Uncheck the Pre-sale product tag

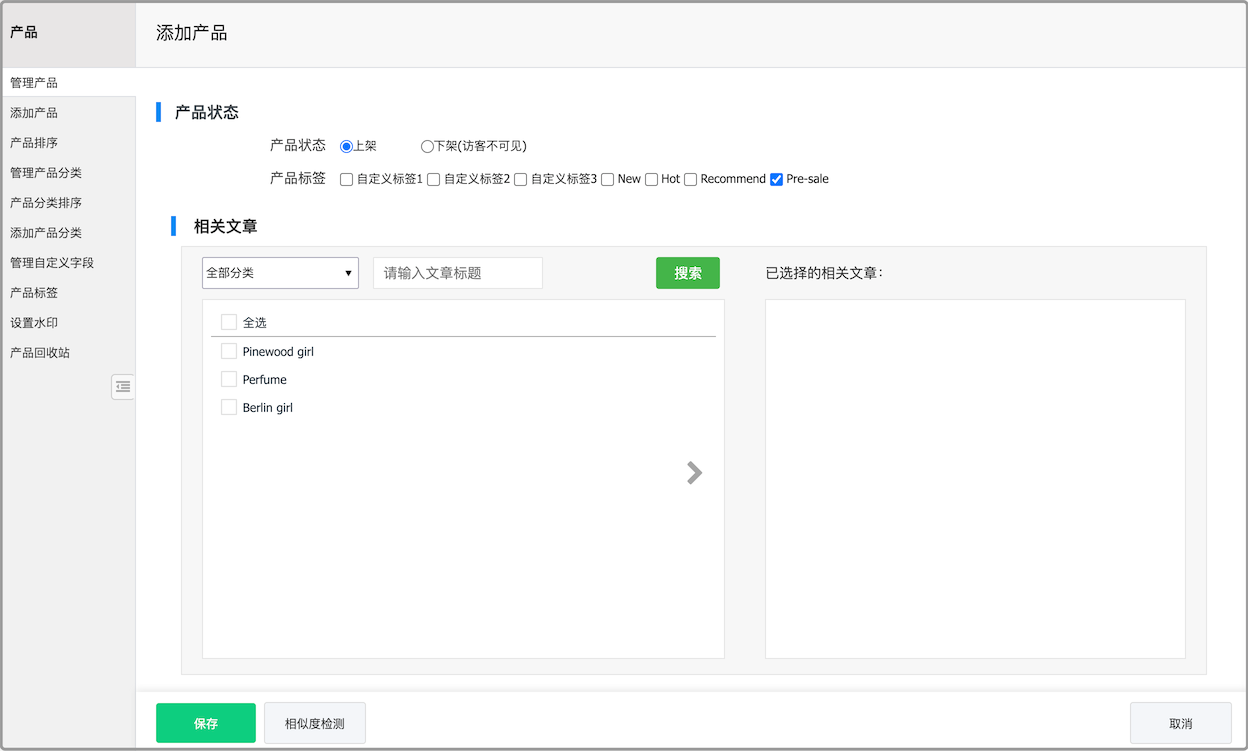776,179
